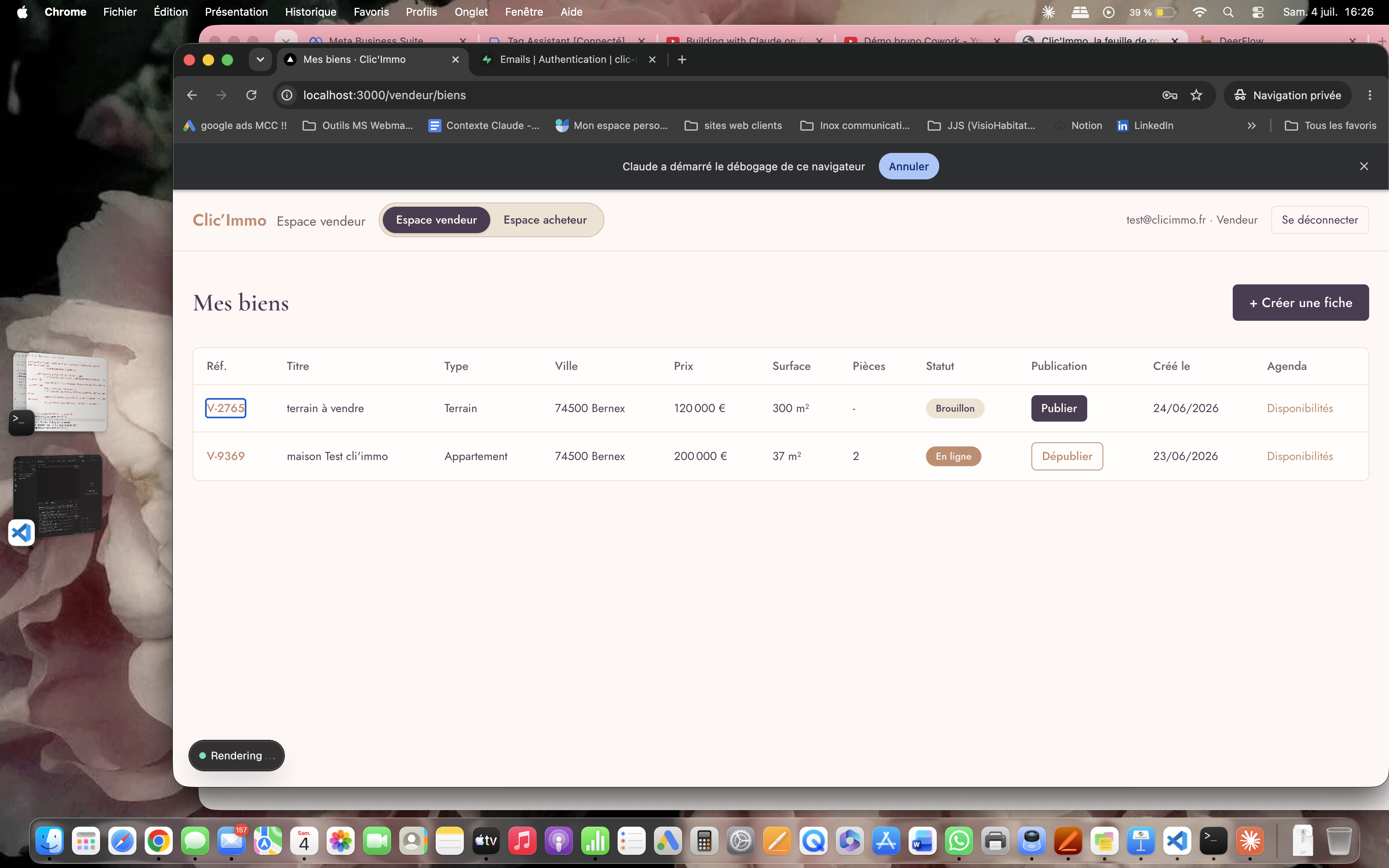1389x868 pixels.
Task: Open a new tab with plus icon
Action: click(x=682, y=59)
